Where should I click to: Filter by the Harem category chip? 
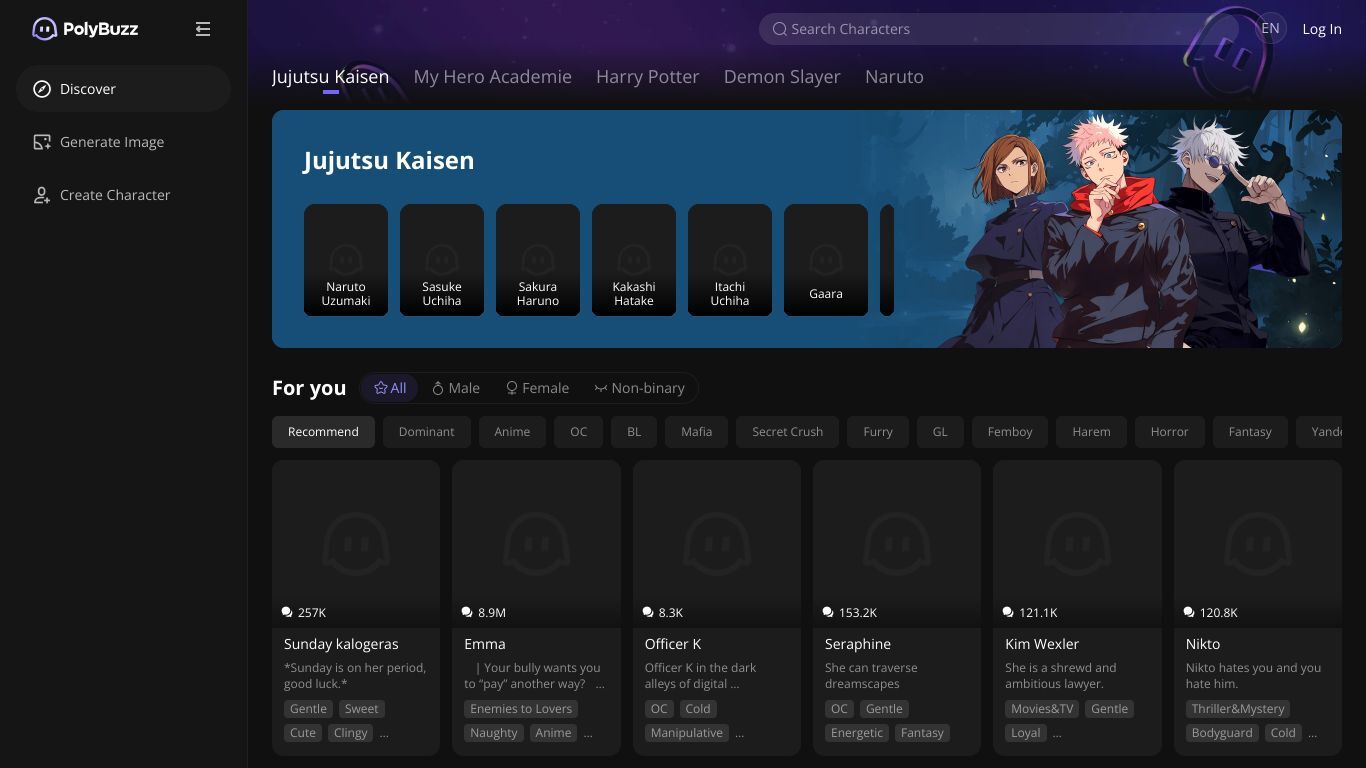(1091, 432)
